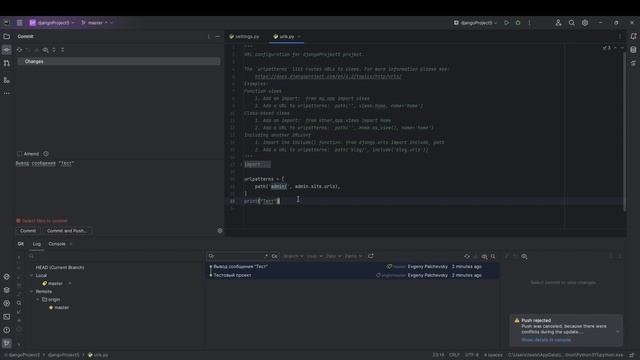Select the Changes node in Commit panel
This screenshot has width=640, height=360.
pyautogui.click(x=118, y=62)
